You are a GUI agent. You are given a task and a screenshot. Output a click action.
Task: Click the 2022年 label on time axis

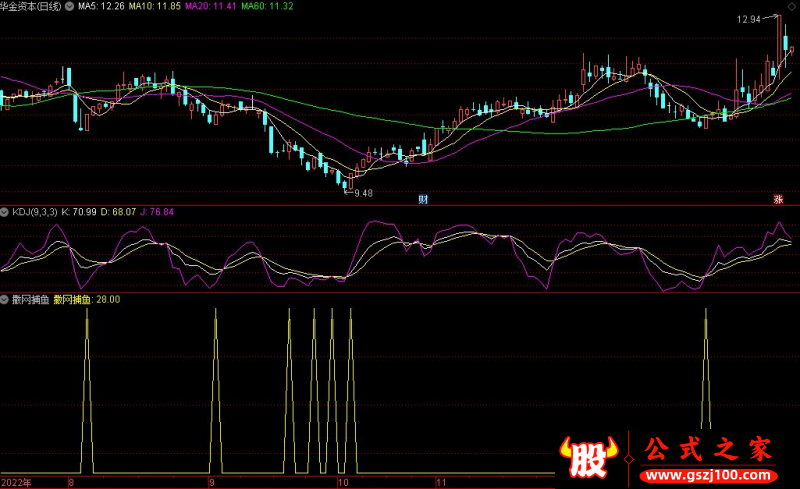coord(16,481)
